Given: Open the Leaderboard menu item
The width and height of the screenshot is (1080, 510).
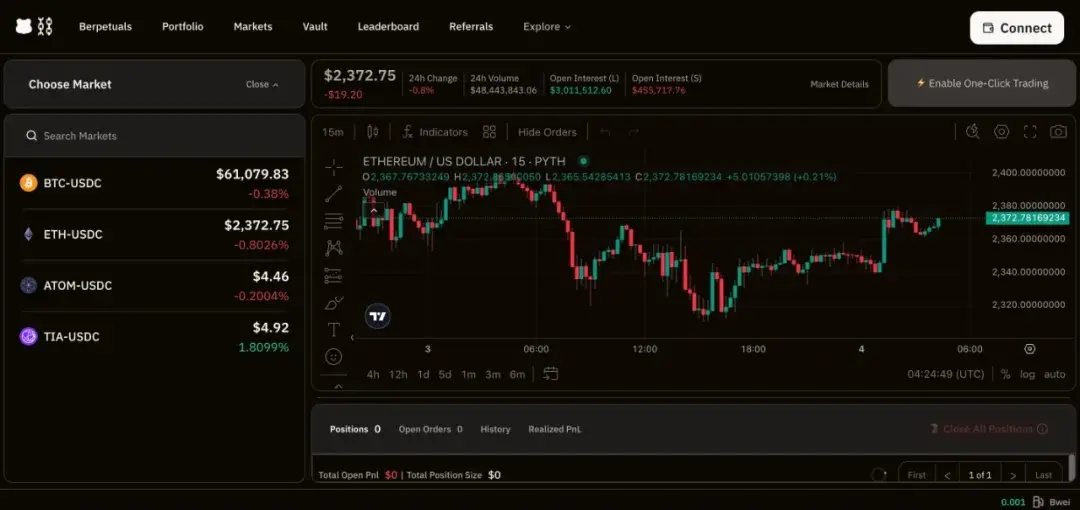Looking at the screenshot, I should click(388, 27).
